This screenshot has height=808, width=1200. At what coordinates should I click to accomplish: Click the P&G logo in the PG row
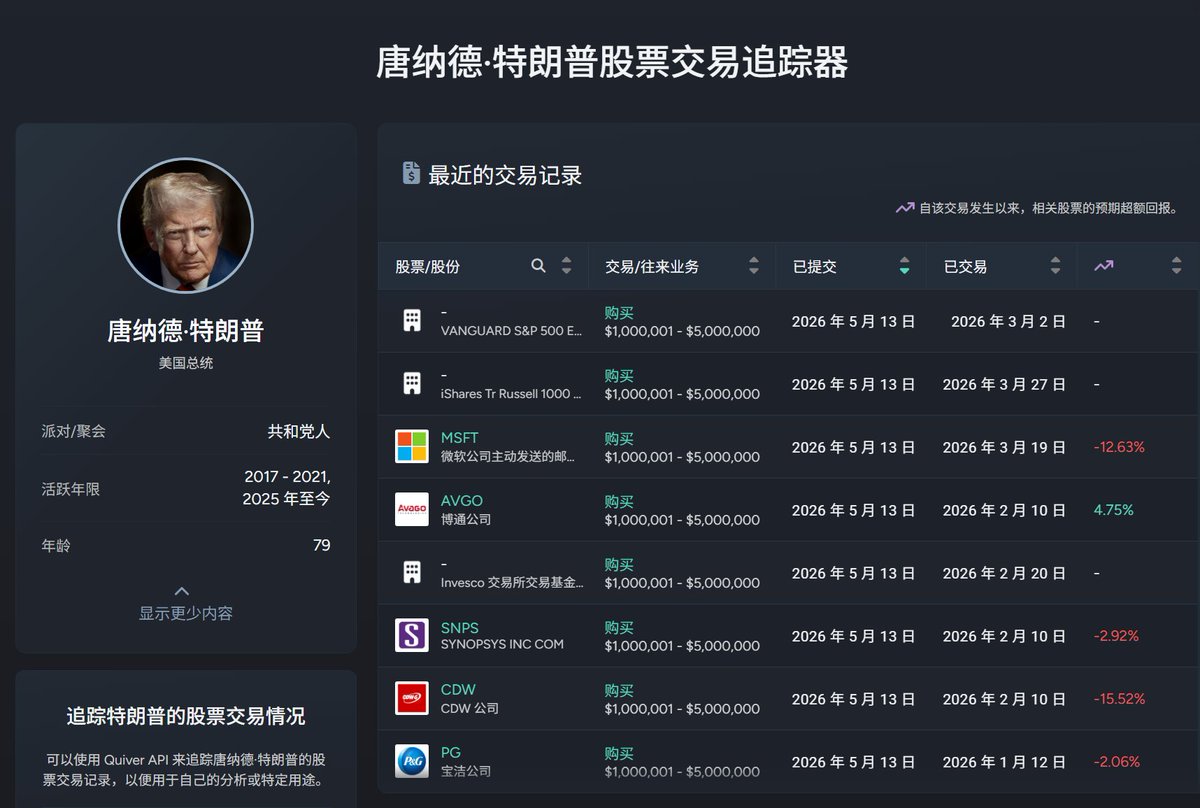[411, 762]
